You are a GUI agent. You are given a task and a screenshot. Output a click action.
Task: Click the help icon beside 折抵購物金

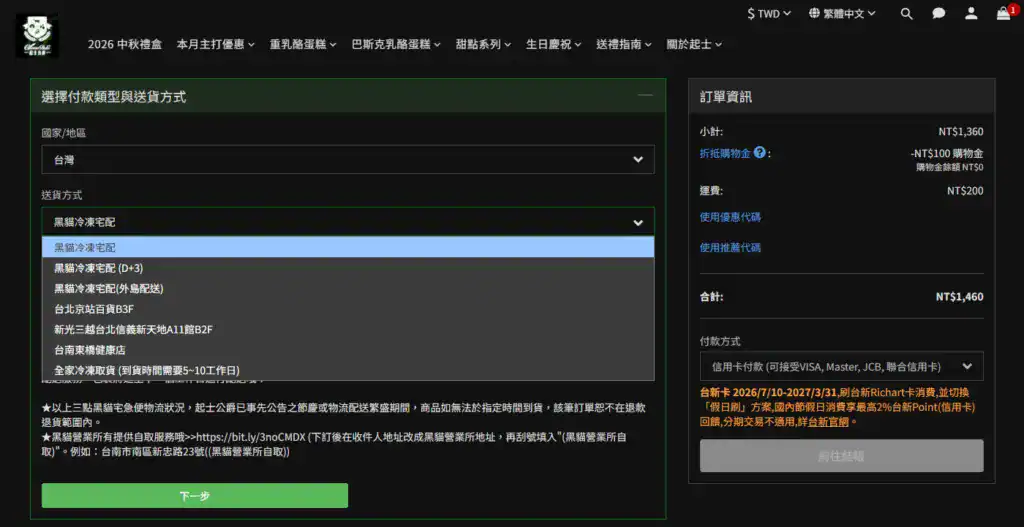coord(759,153)
